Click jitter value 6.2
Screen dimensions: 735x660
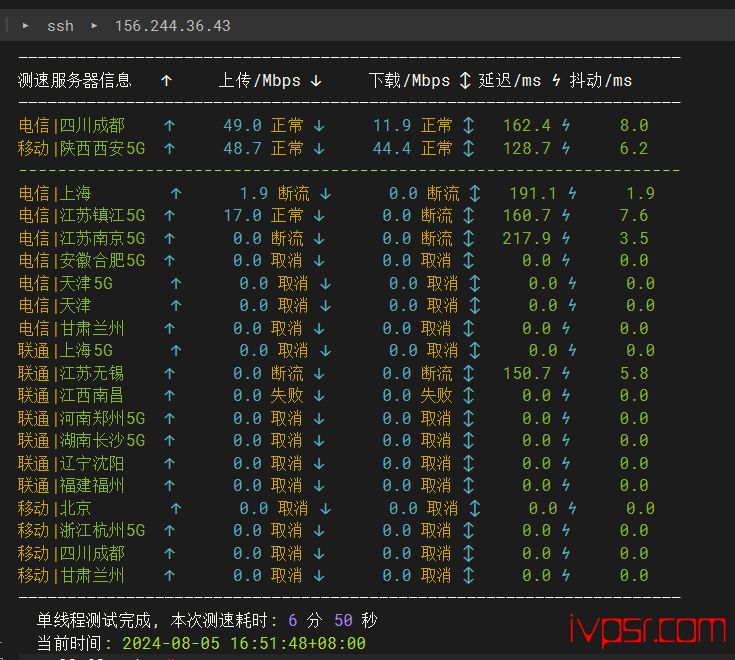point(634,149)
